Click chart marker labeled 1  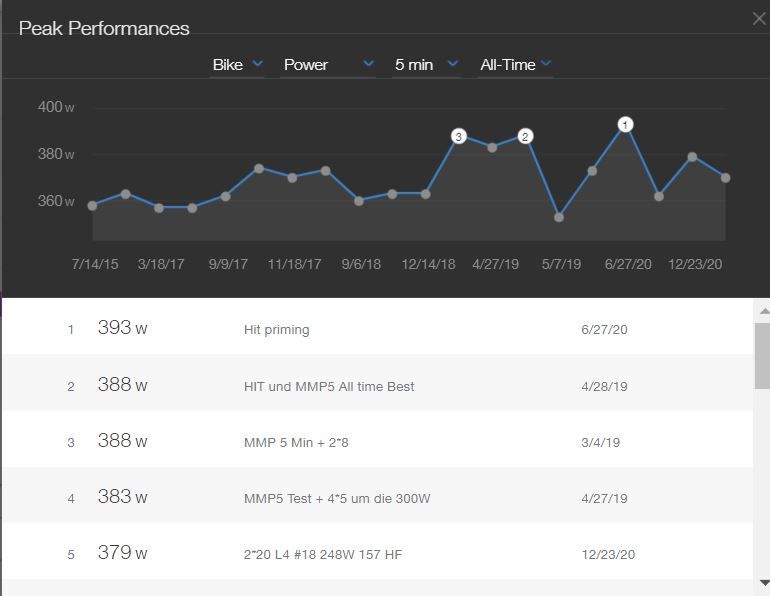625,125
